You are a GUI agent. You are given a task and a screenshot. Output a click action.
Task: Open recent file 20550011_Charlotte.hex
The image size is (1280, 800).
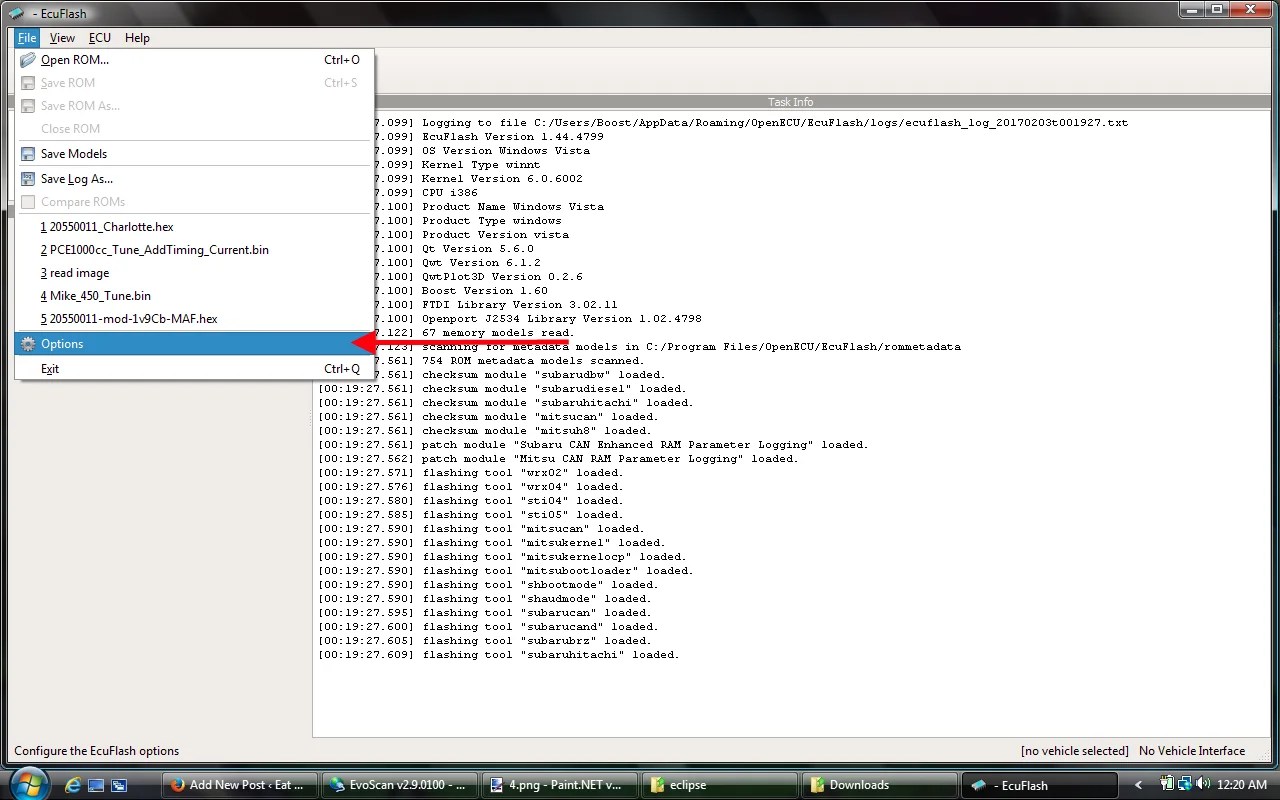click(194, 227)
